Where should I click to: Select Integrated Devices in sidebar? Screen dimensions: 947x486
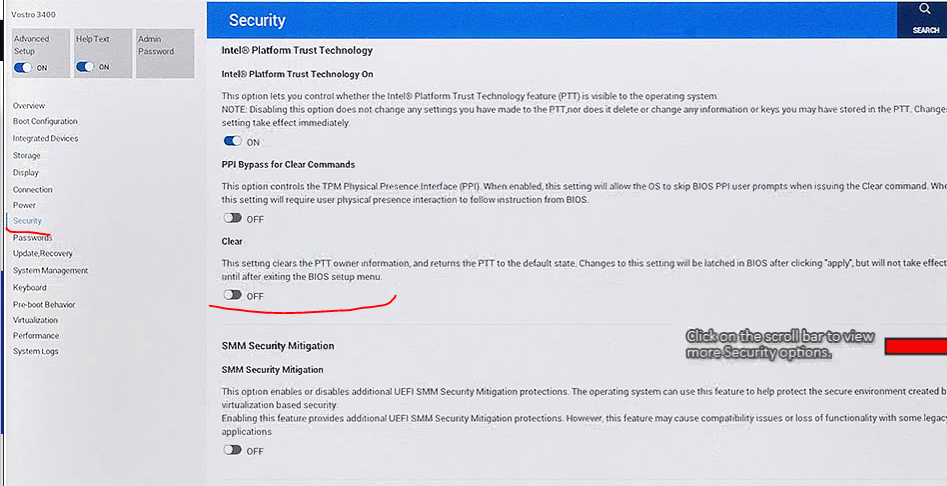[x=45, y=138]
